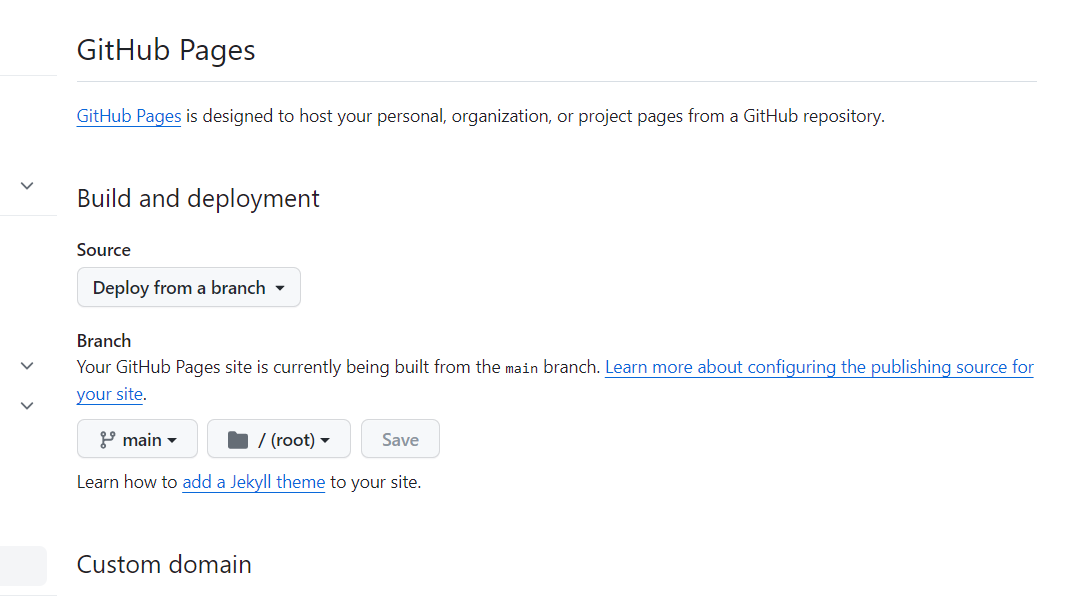Screen dimensions: 1085x602
Task: Click the GitHub Pages heading text
Action: 166,50
